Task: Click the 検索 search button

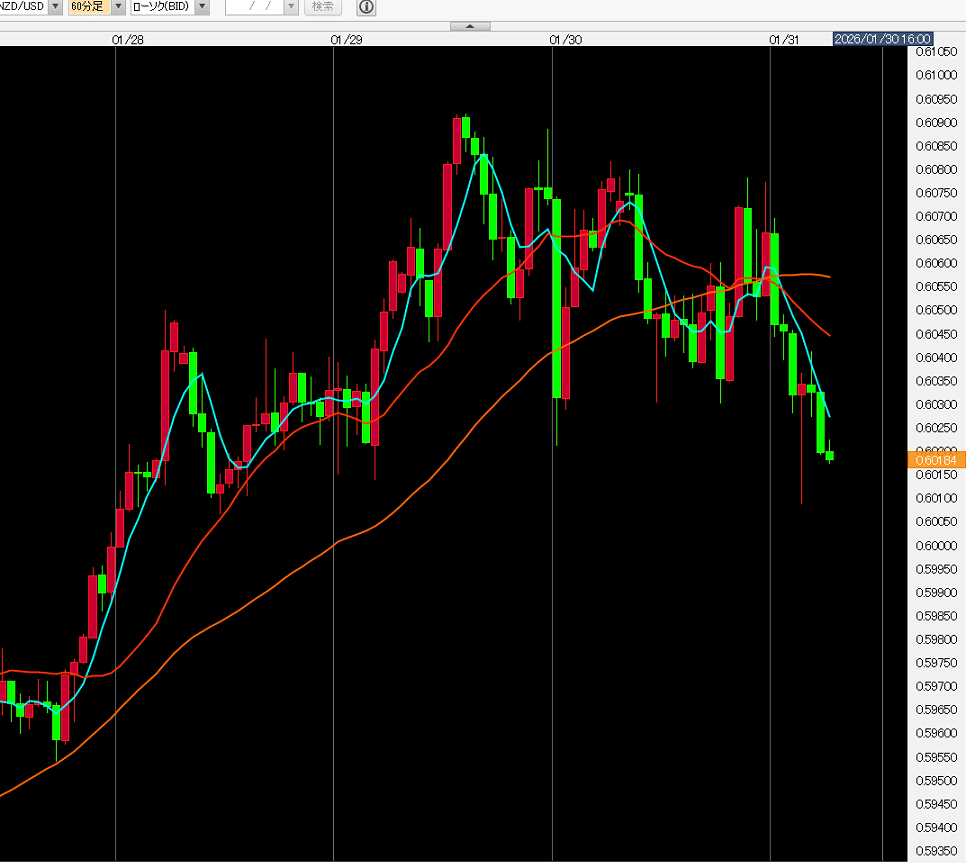Action: point(323,6)
